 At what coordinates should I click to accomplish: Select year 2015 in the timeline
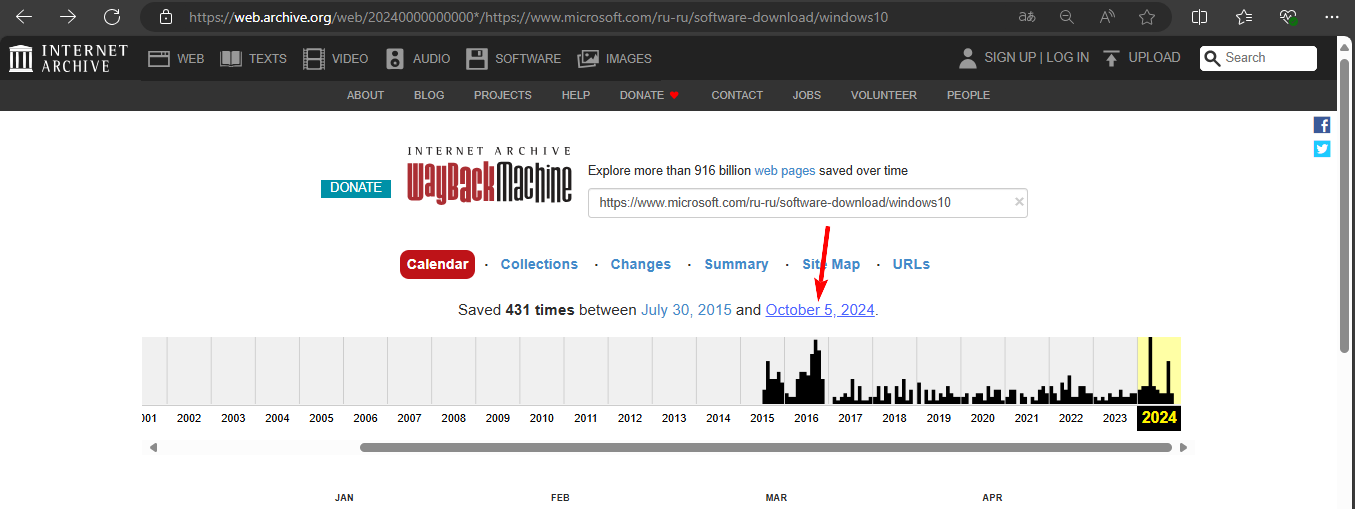(762, 418)
